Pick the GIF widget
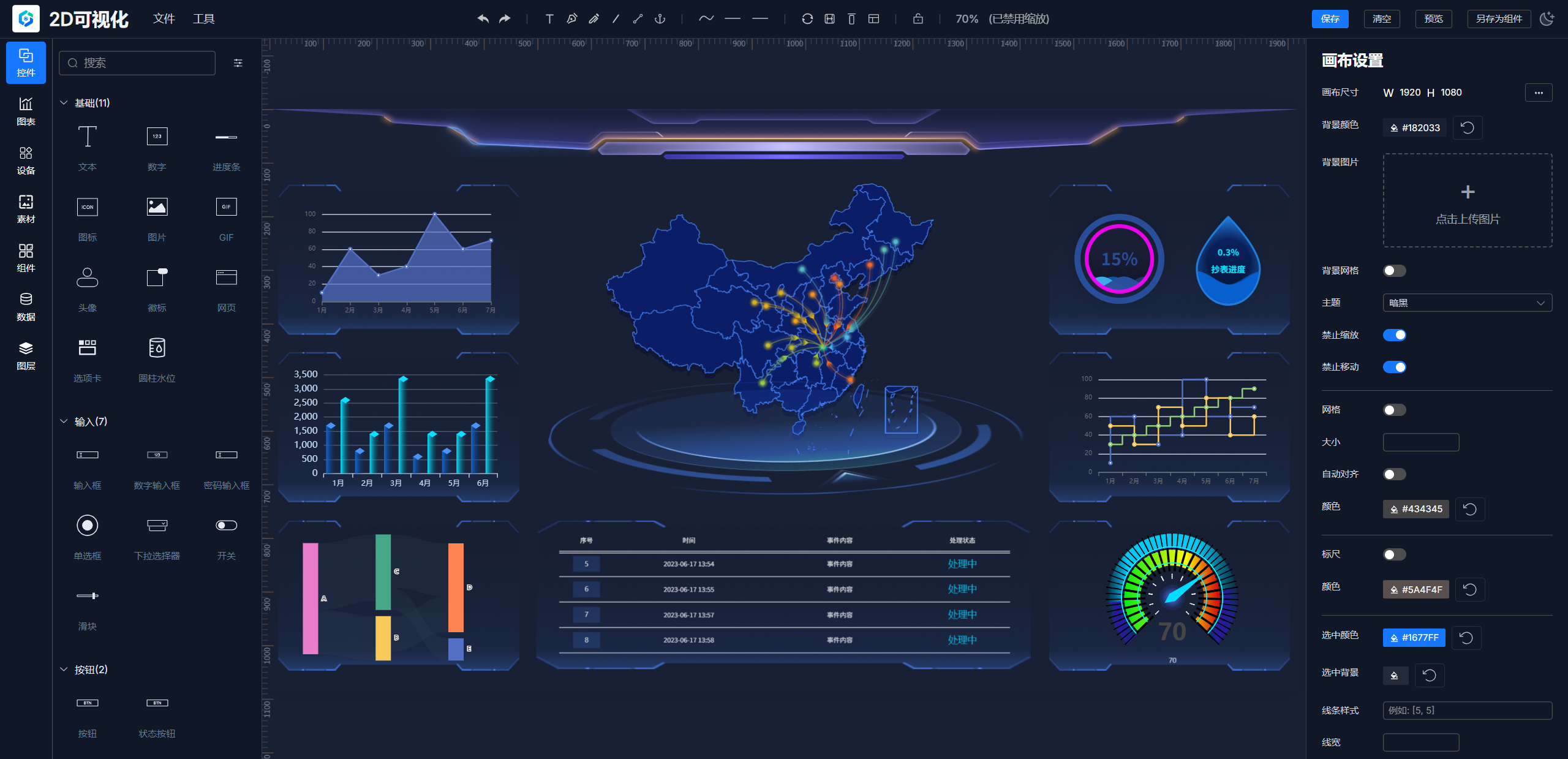Image resolution: width=1568 pixels, height=759 pixels. [x=226, y=219]
